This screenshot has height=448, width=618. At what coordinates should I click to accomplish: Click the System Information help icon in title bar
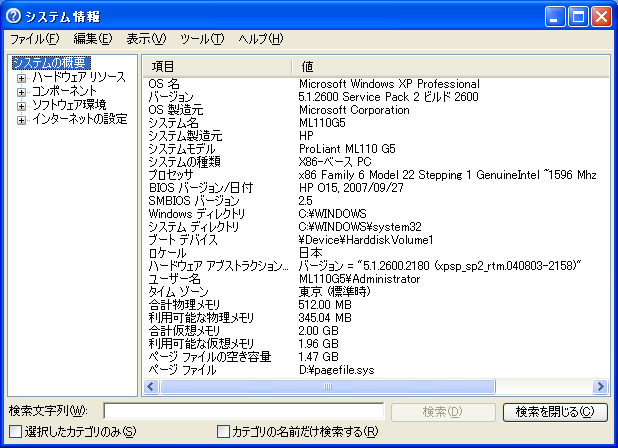[14, 16]
